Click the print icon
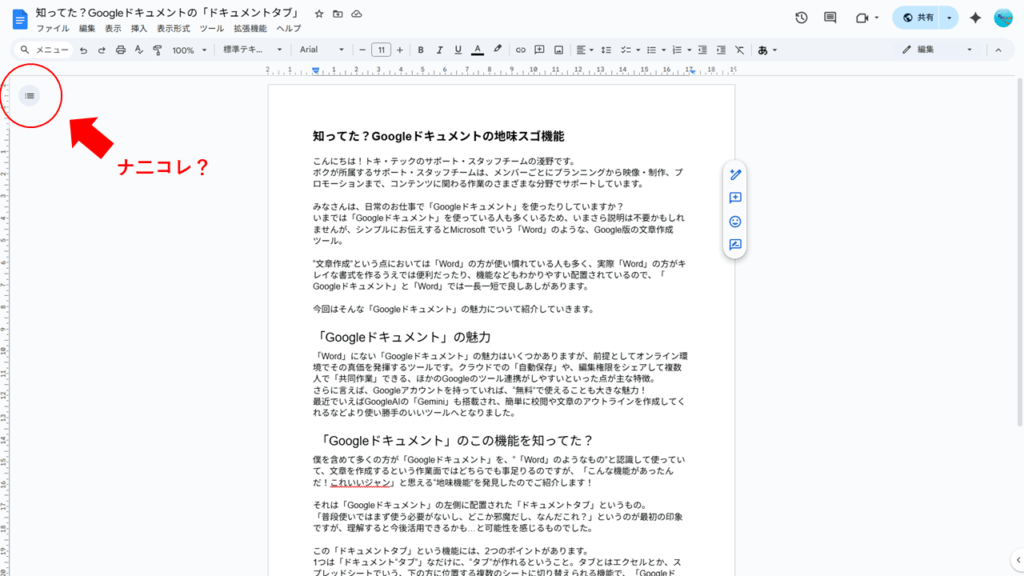 (118, 49)
